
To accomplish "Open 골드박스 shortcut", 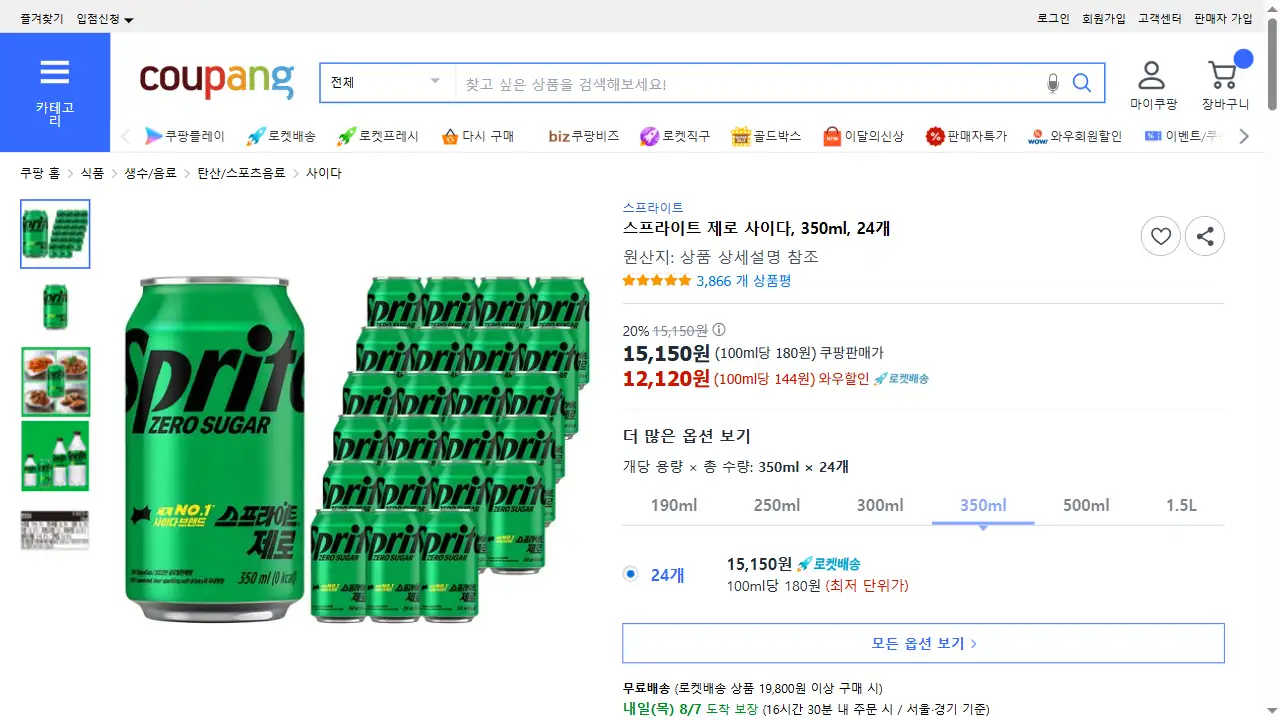I will coord(766,136).
